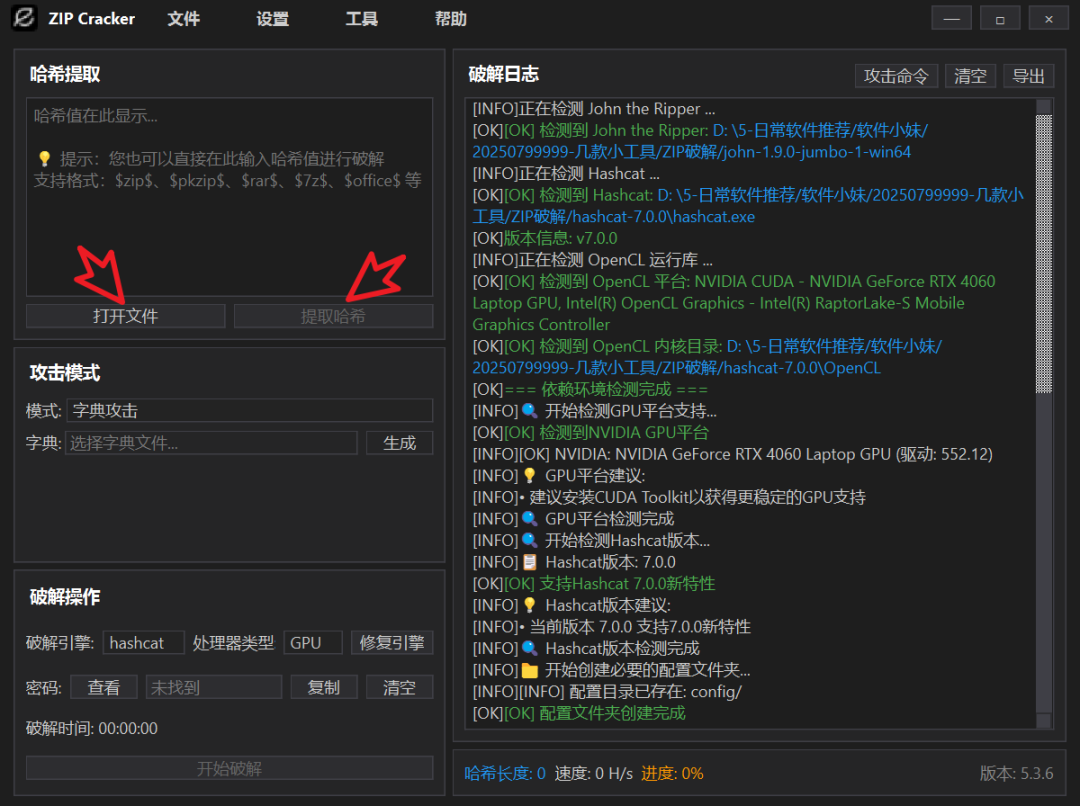Open the hashcat engine dropdown
This screenshot has width=1080, height=806.
143,642
